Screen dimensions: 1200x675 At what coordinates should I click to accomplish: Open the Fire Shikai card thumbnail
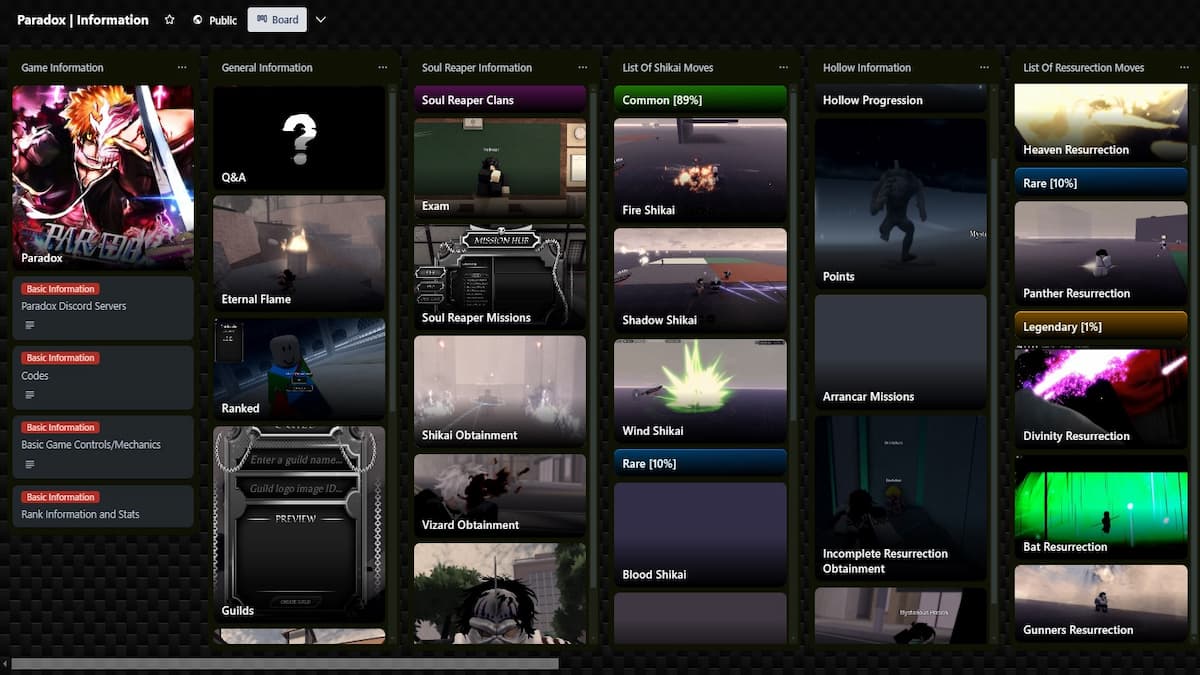coord(700,160)
